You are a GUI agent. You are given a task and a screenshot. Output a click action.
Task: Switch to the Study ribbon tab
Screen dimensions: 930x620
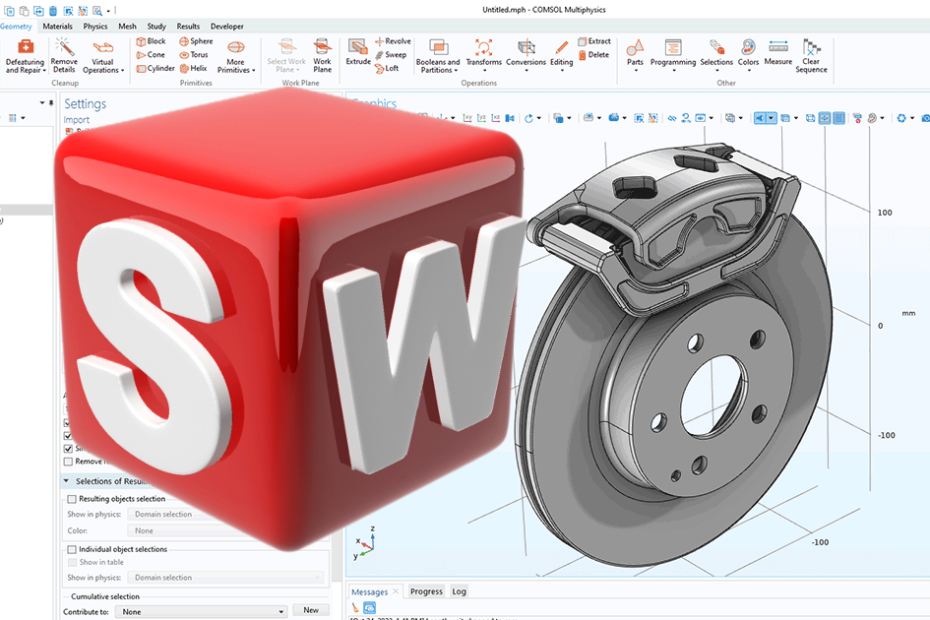157,26
